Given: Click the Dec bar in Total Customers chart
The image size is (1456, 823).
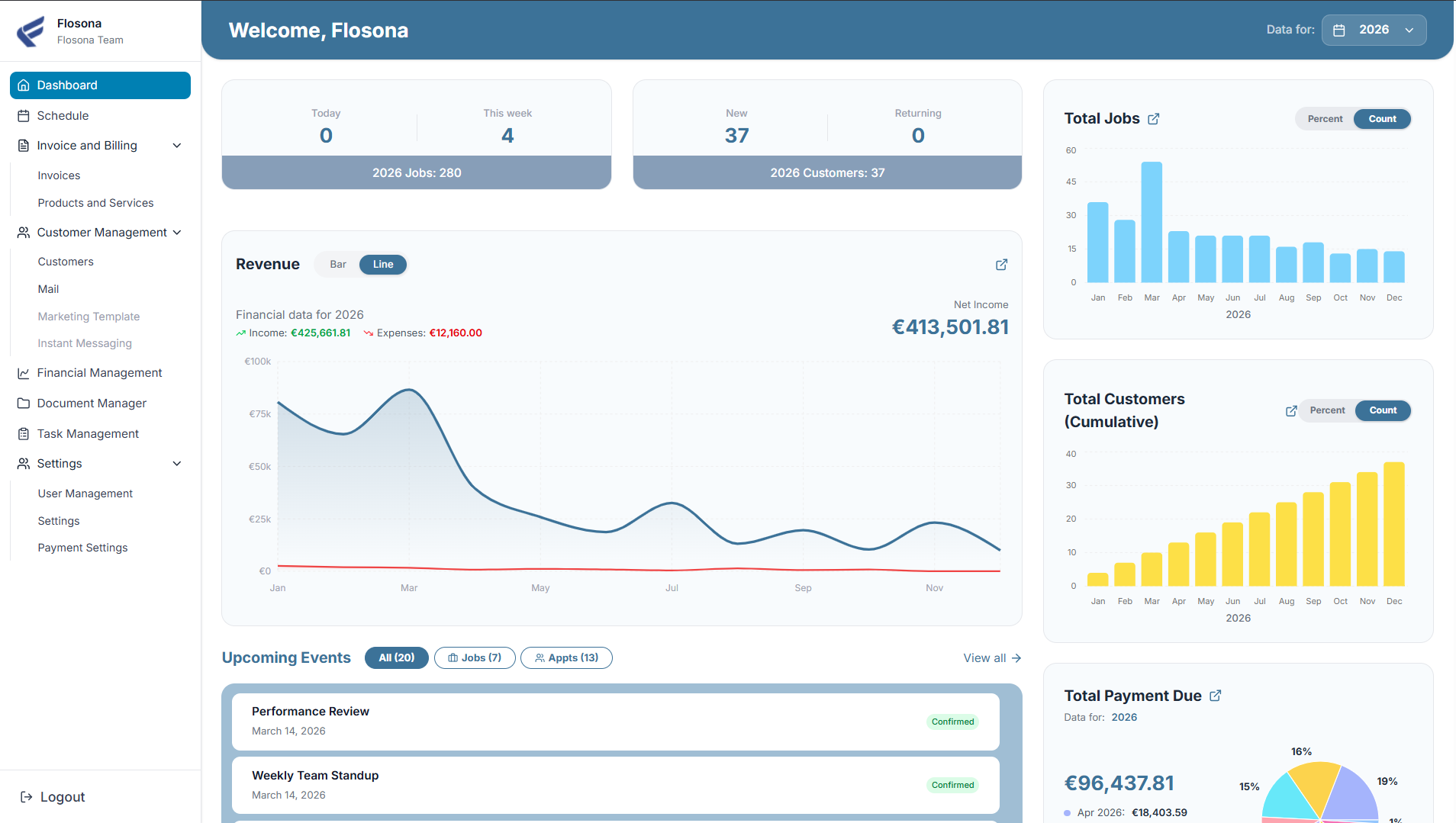Looking at the screenshot, I should 1394,524.
